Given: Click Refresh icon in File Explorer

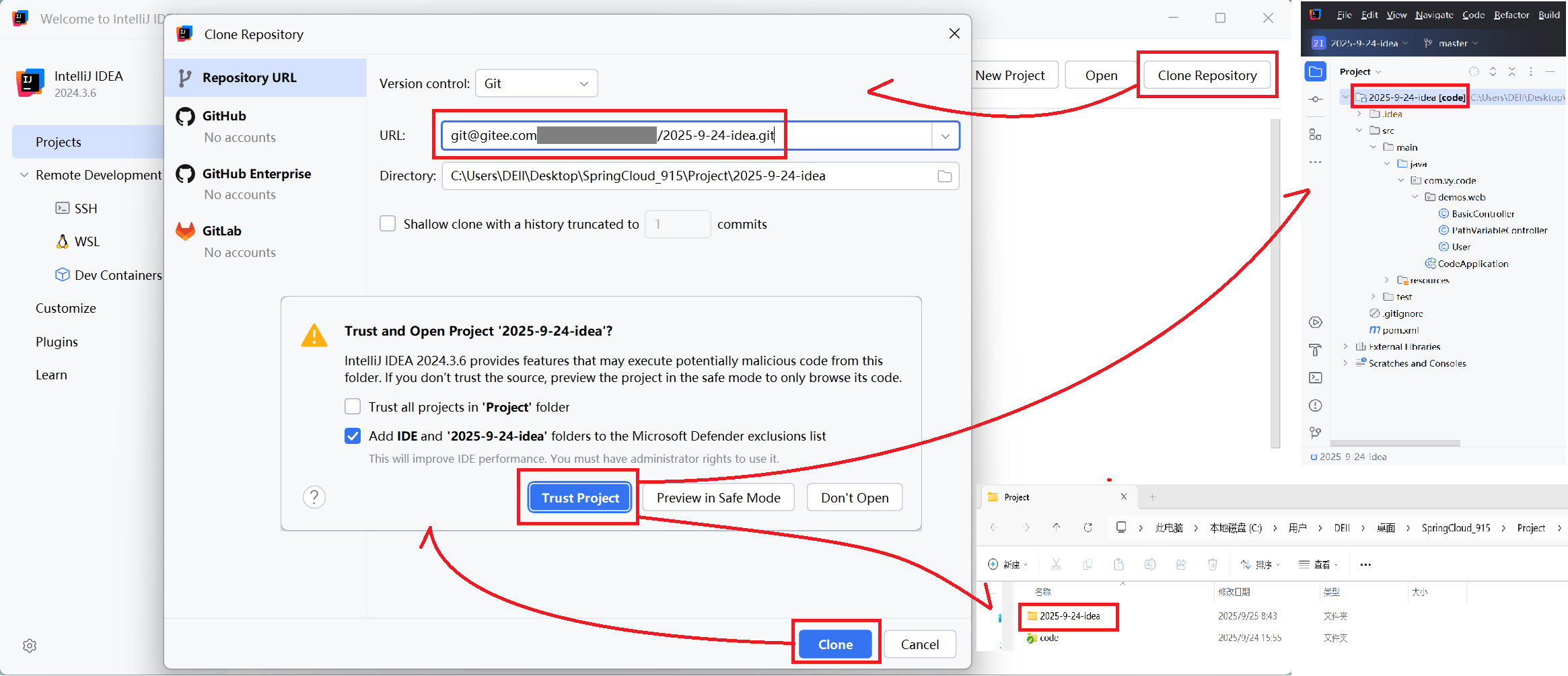Looking at the screenshot, I should [x=1088, y=528].
